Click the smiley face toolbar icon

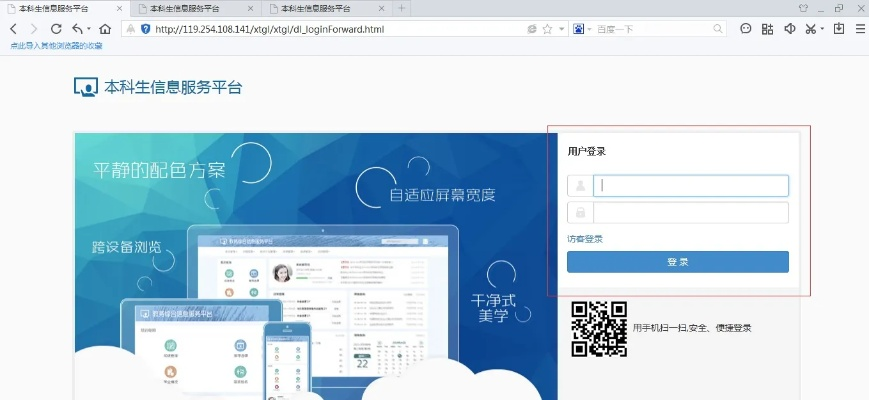(x=746, y=29)
